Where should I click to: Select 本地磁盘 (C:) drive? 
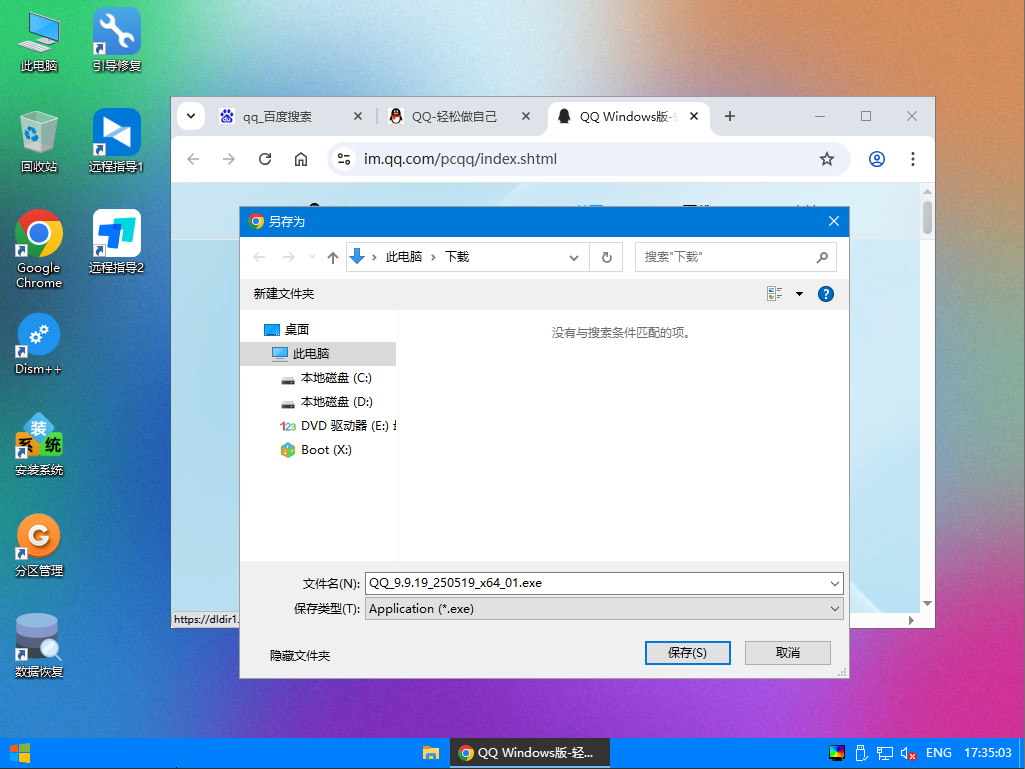click(x=325, y=378)
